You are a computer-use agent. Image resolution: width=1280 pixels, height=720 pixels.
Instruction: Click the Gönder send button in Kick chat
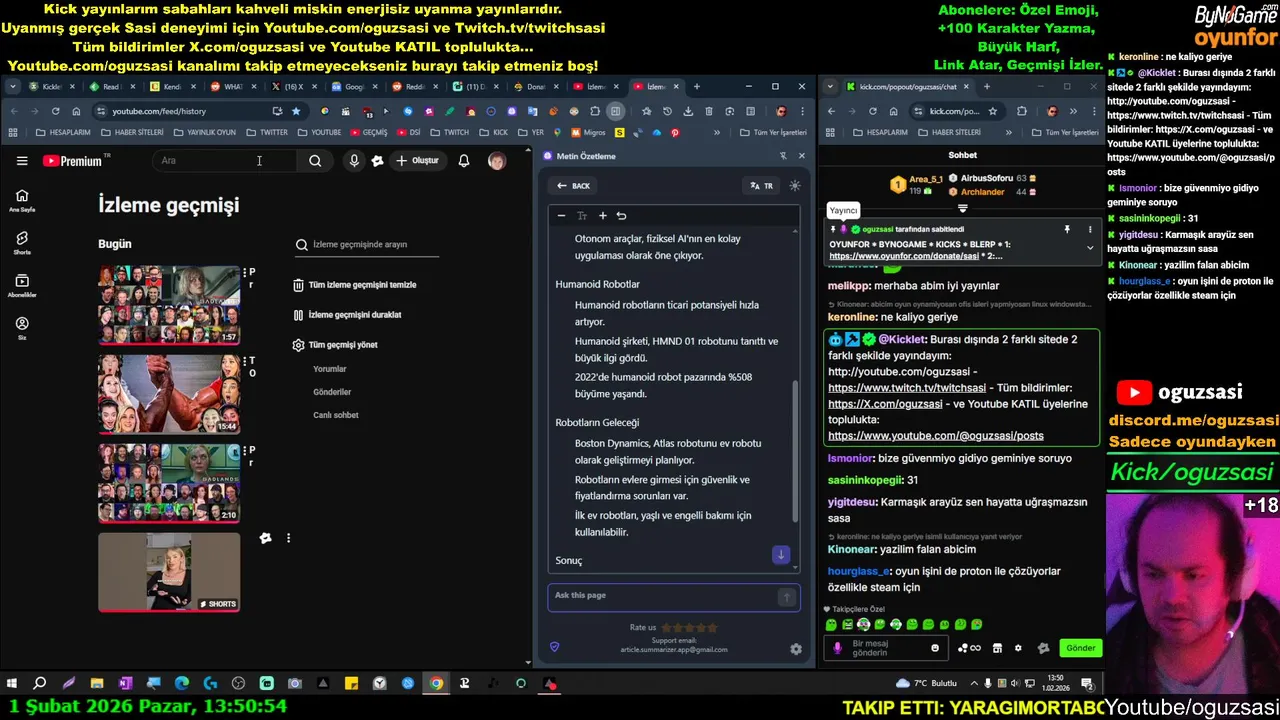(1081, 648)
